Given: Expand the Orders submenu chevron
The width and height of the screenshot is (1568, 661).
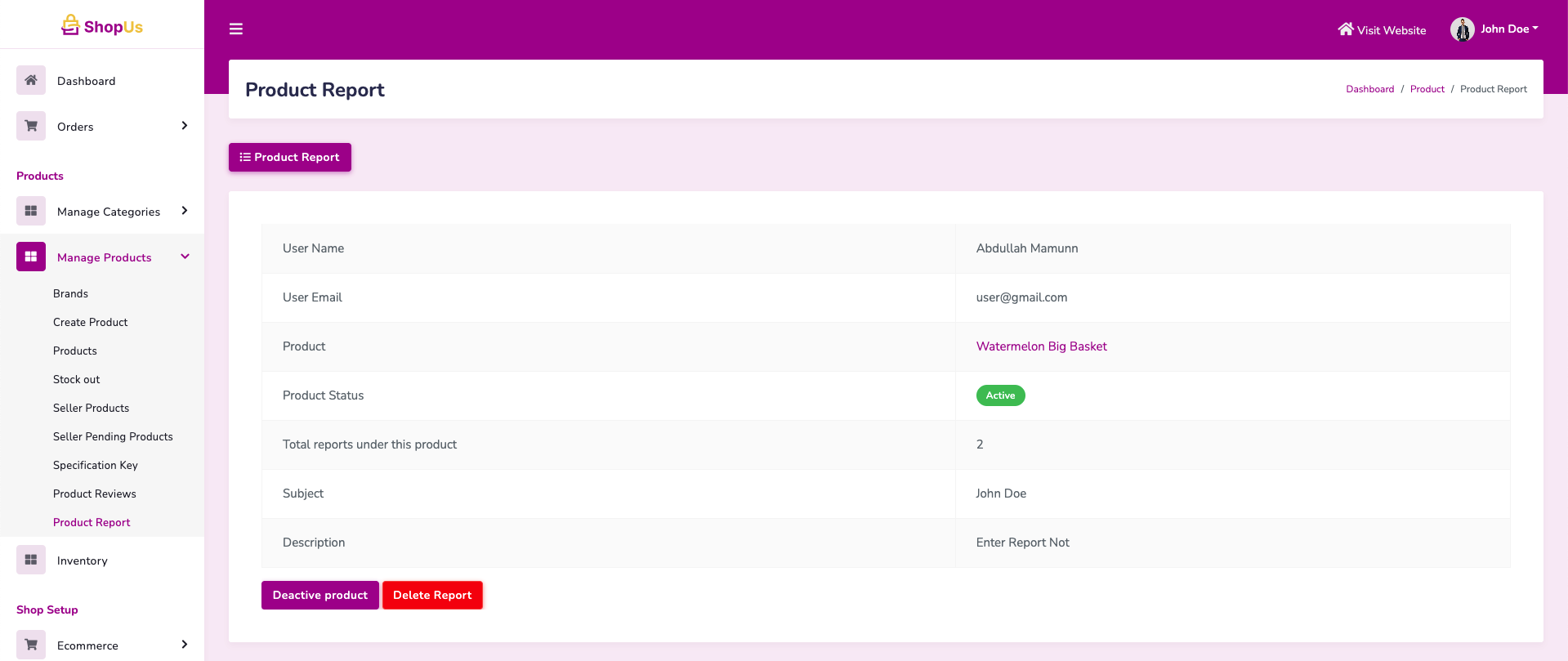Looking at the screenshot, I should coord(185,126).
